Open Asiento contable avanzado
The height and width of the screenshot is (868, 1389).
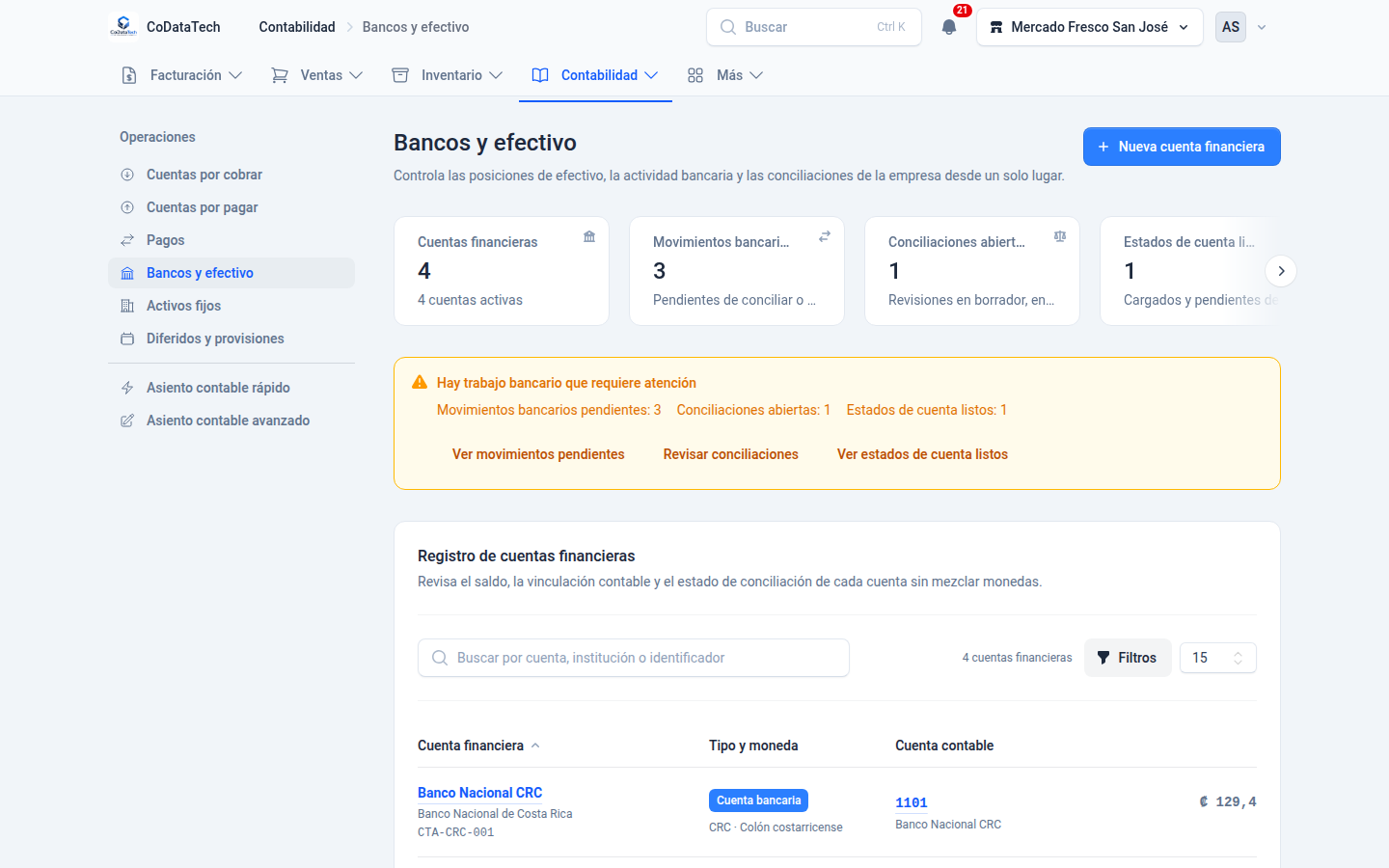[x=231, y=420]
